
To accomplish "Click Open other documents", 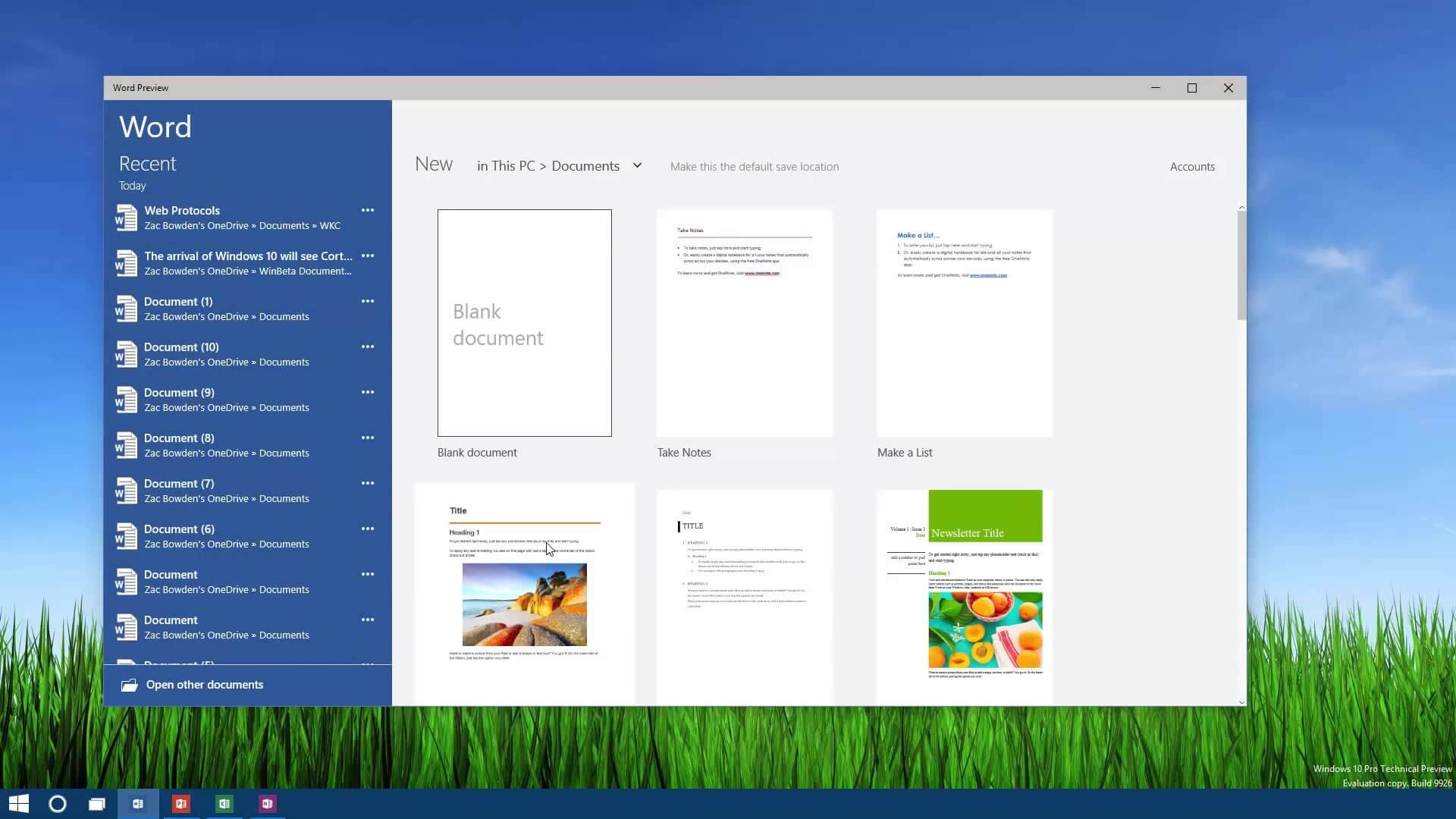I will pyautogui.click(x=204, y=685).
